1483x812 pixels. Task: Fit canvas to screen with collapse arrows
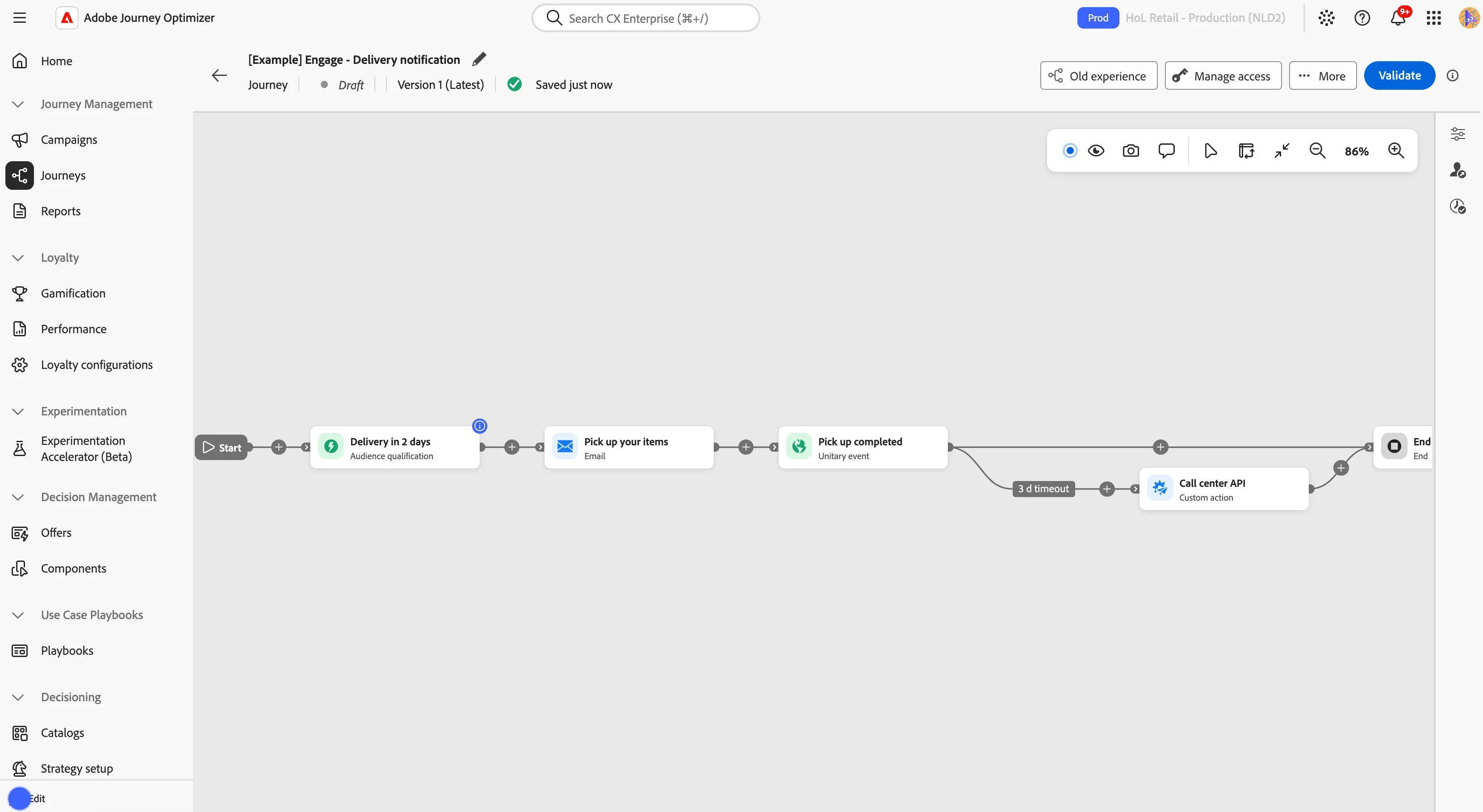click(1282, 151)
